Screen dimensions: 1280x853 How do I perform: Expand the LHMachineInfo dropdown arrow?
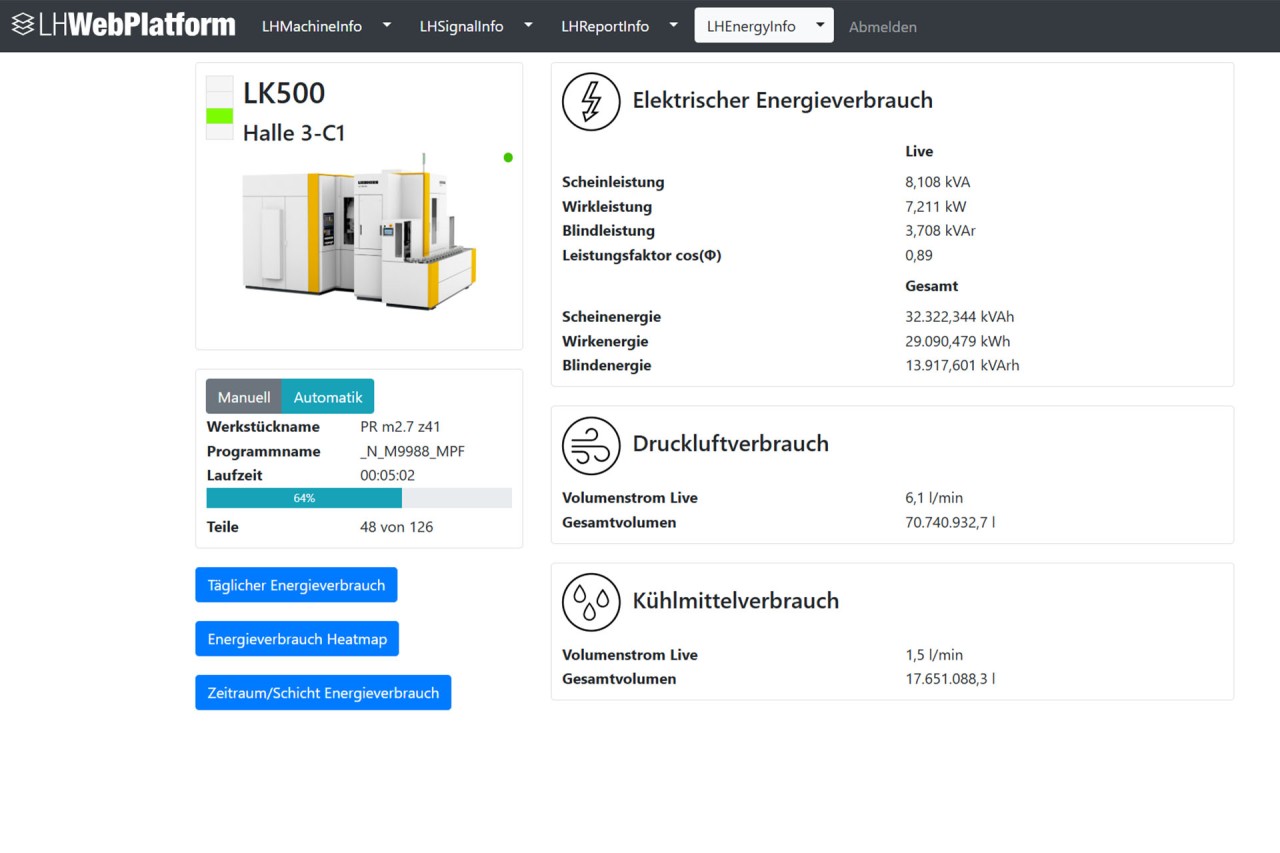pyautogui.click(x=387, y=26)
